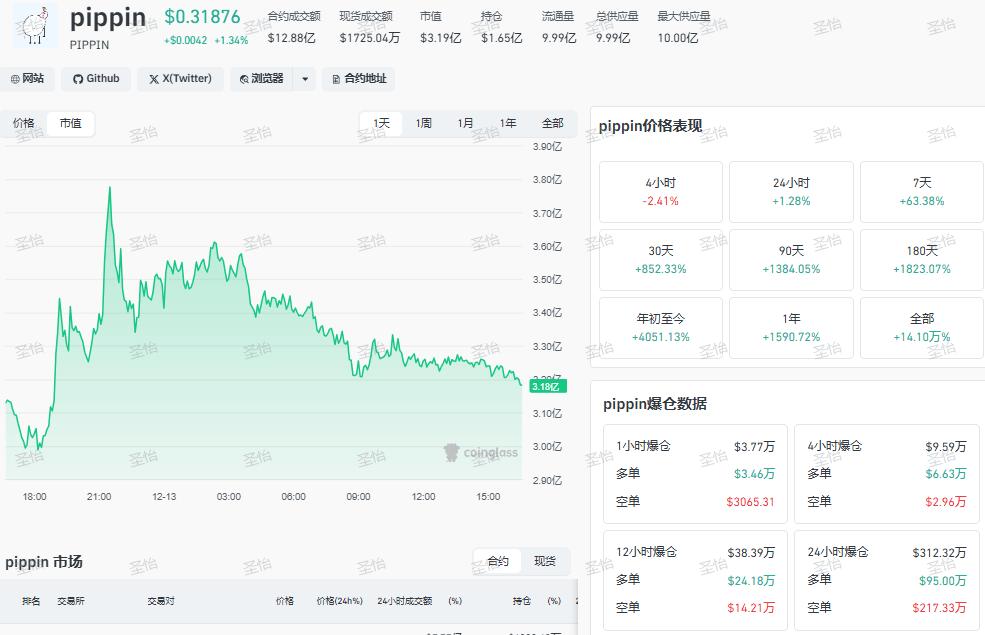985x635 pixels.
Task: Open the 浏览器 block explorer
Action: point(261,79)
